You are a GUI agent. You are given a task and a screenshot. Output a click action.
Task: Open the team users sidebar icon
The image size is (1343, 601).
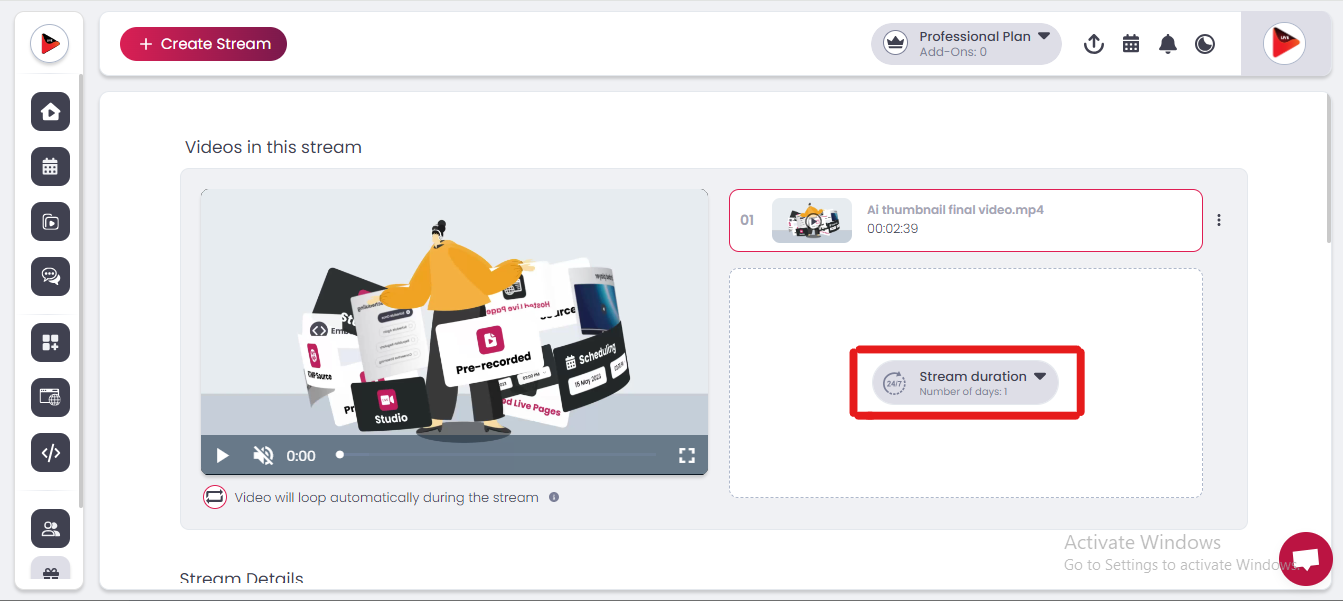pos(50,529)
